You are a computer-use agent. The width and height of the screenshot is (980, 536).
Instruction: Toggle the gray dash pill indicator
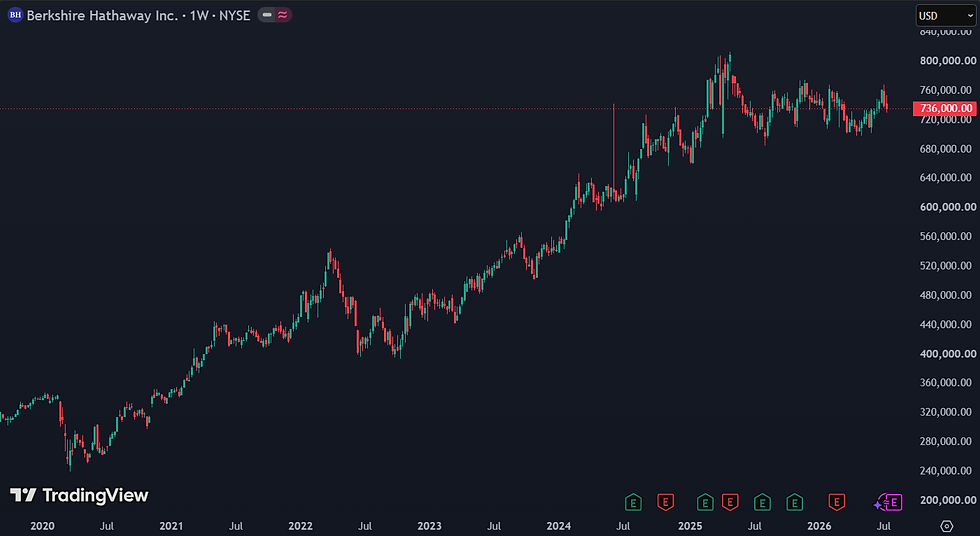[267, 15]
